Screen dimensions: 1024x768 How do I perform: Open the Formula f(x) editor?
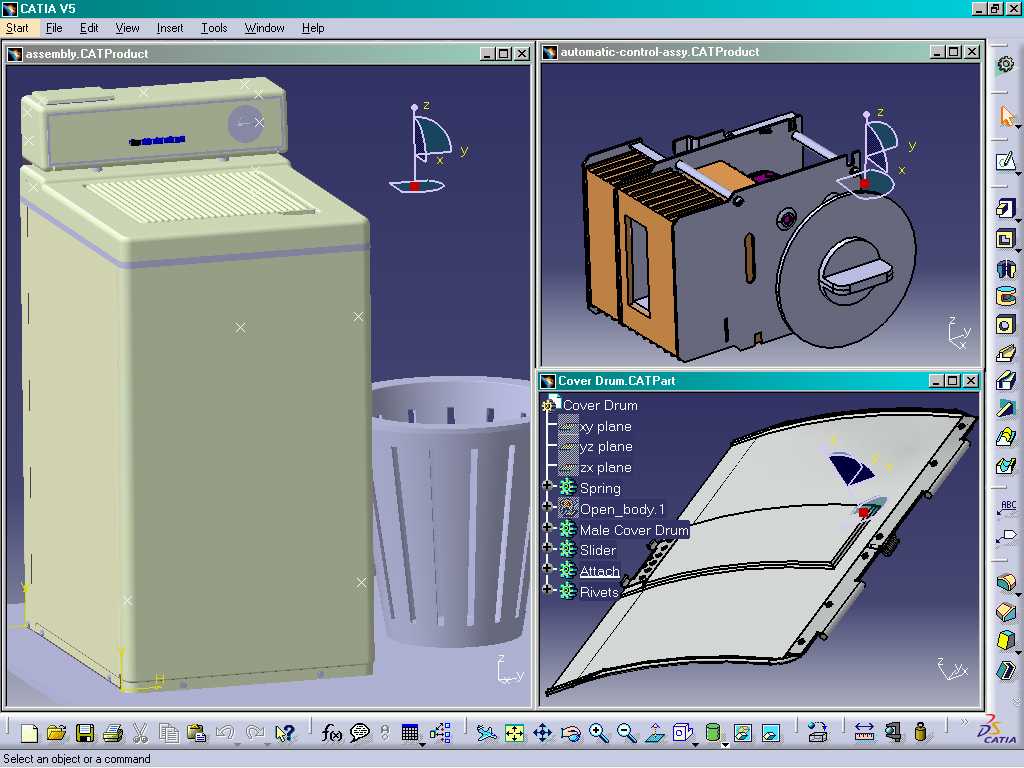tap(331, 733)
